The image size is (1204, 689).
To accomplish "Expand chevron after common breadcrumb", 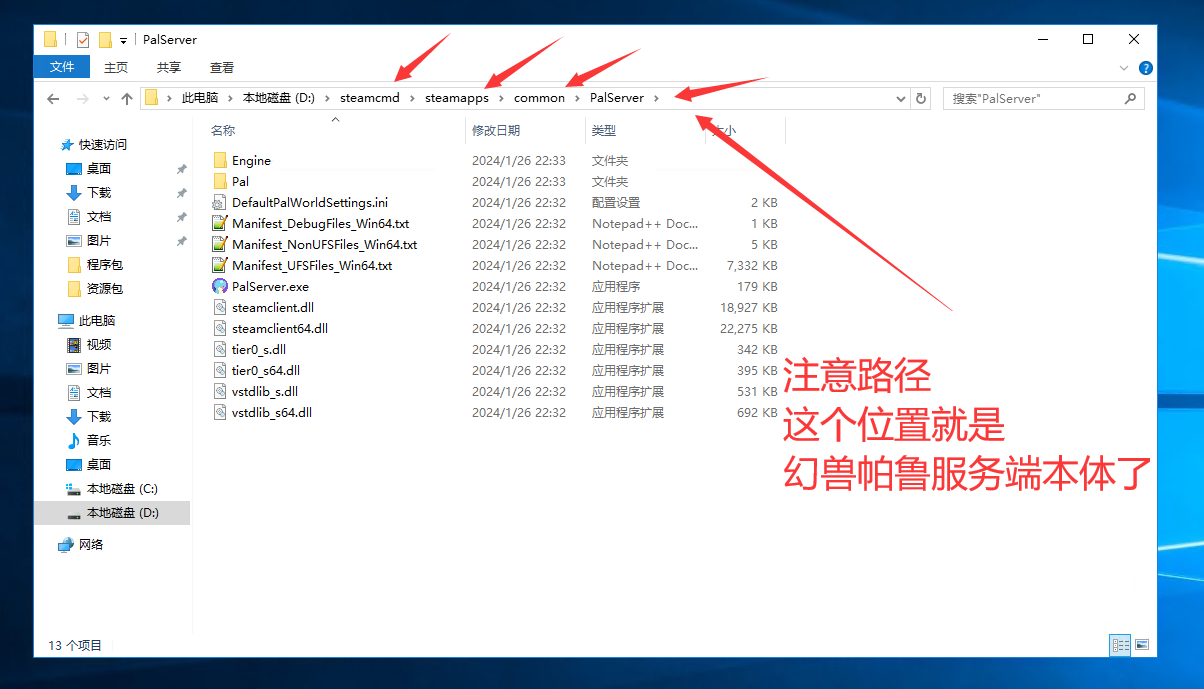I will pyautogui.click(x=577, y=98).
